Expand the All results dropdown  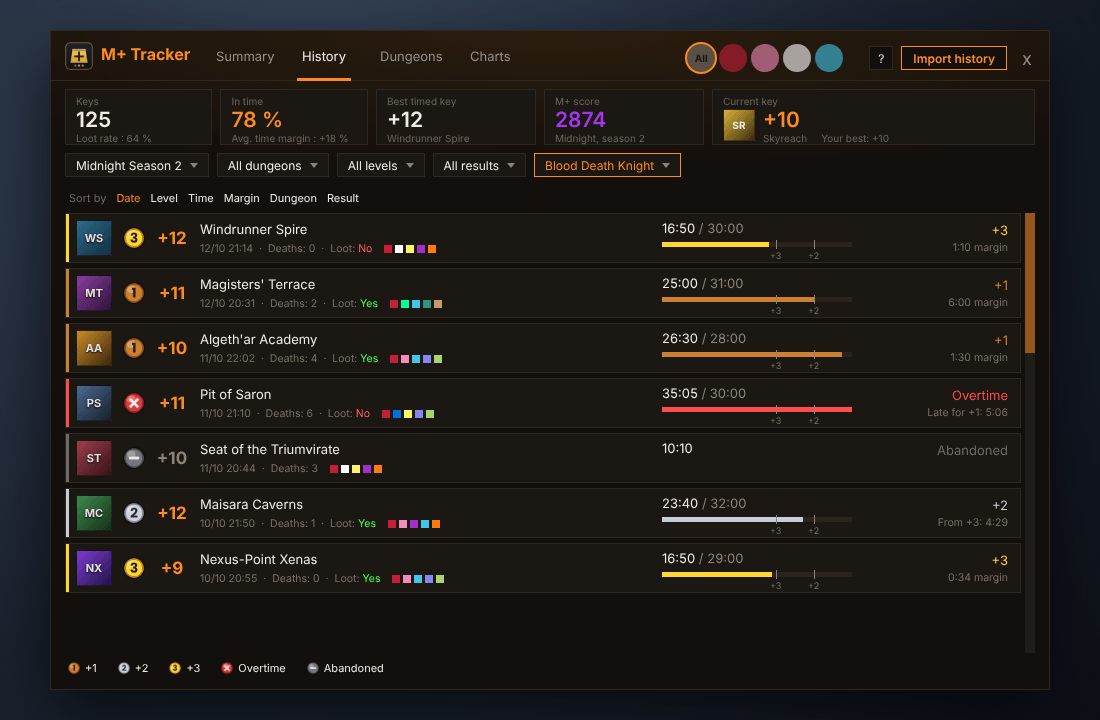click(479, 166)
